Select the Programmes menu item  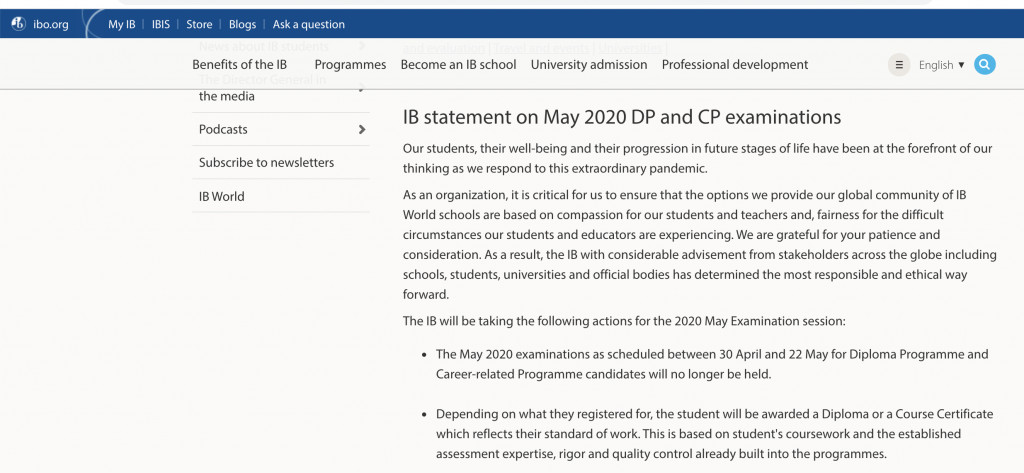[x=350, y=65]
